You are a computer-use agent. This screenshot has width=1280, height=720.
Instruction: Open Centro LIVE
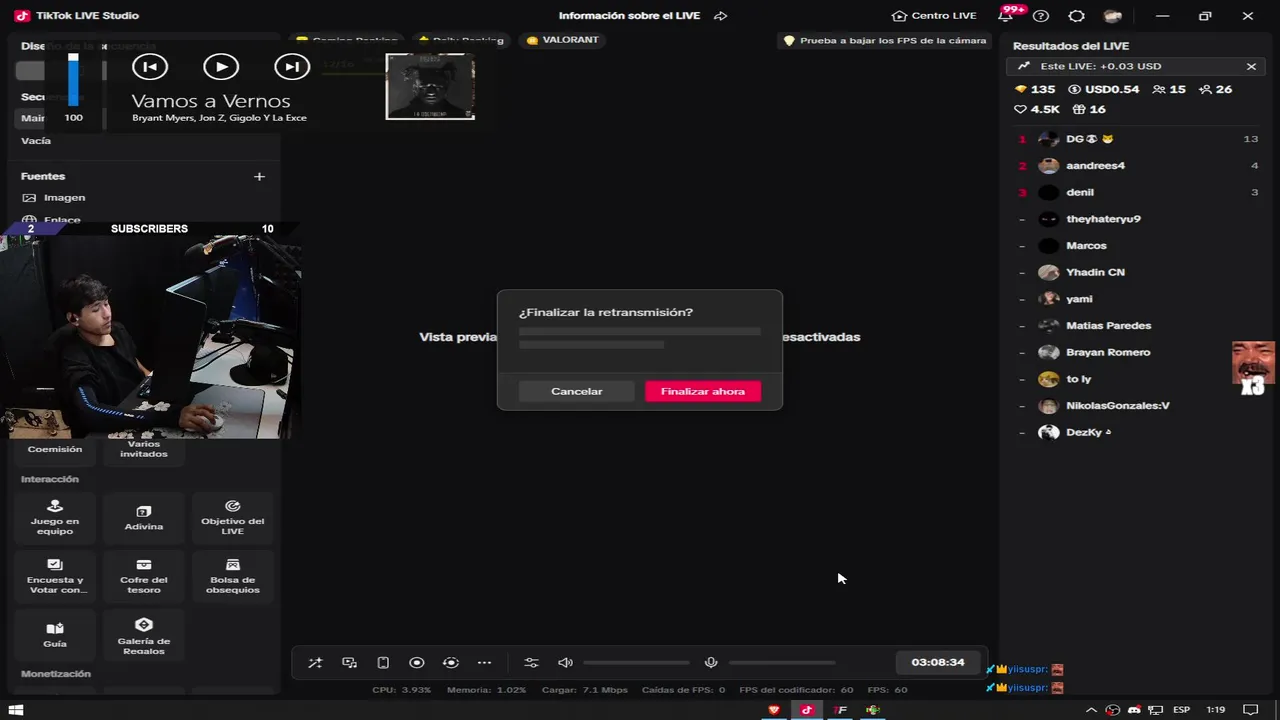934,16
